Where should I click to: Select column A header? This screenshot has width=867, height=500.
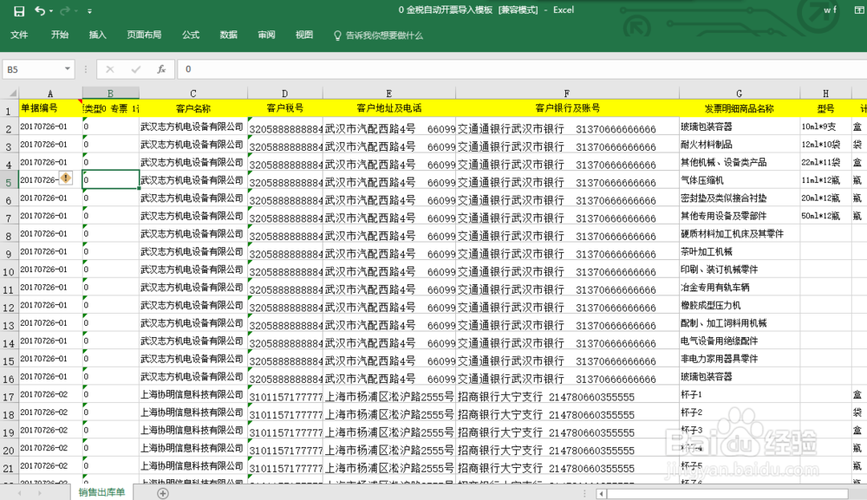pyautogui.click(x=50, y=93)
